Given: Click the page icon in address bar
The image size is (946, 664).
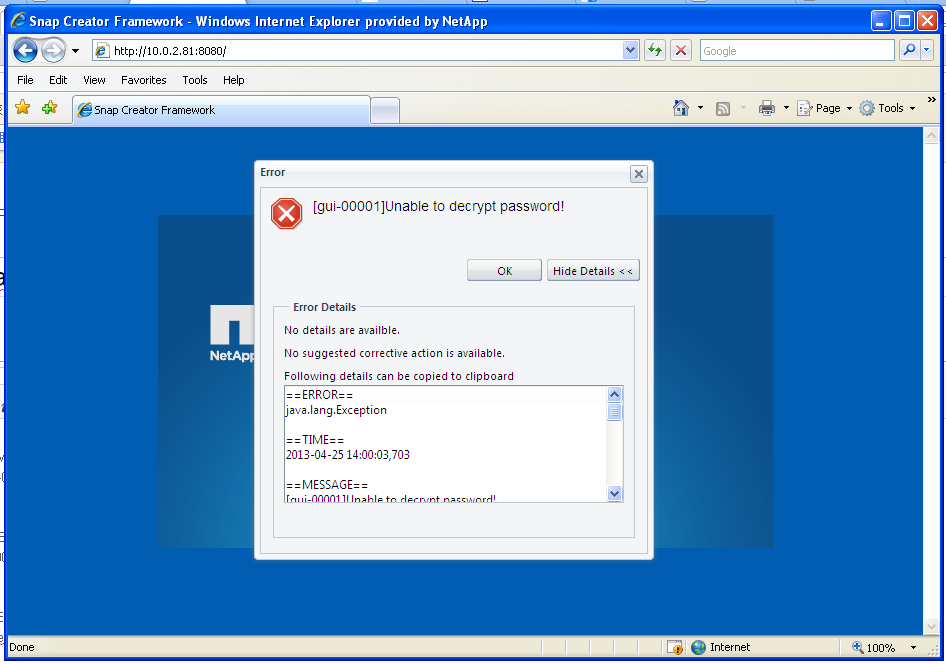Looking at the screenshot, I should coord(103,51).
